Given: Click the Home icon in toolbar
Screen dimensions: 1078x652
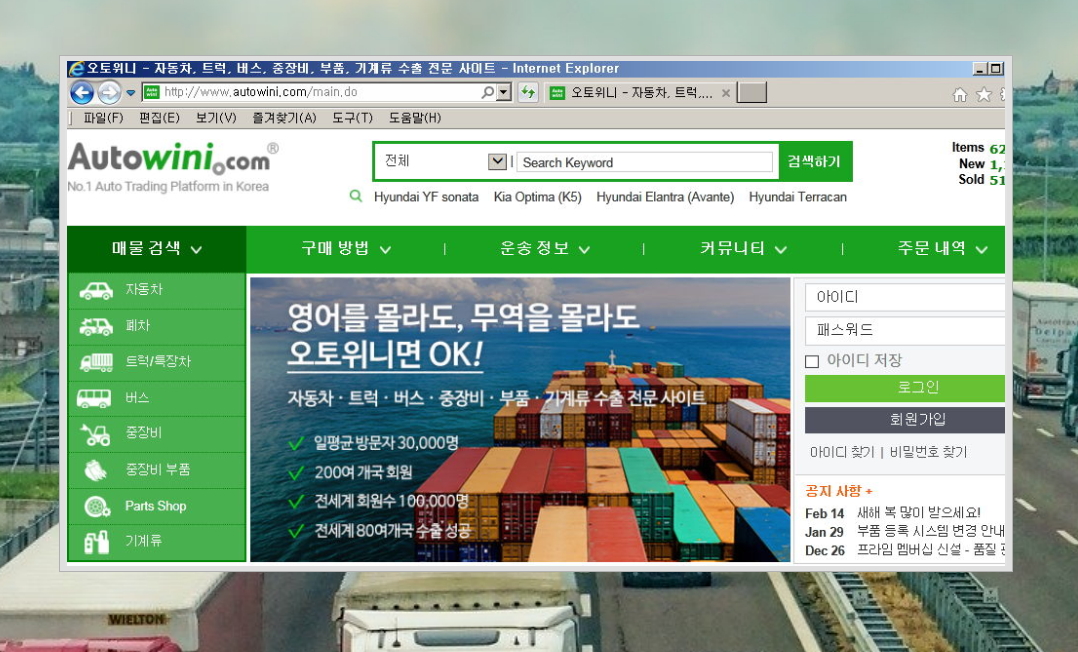Looking at the screenshot, I should click(960, 95).
